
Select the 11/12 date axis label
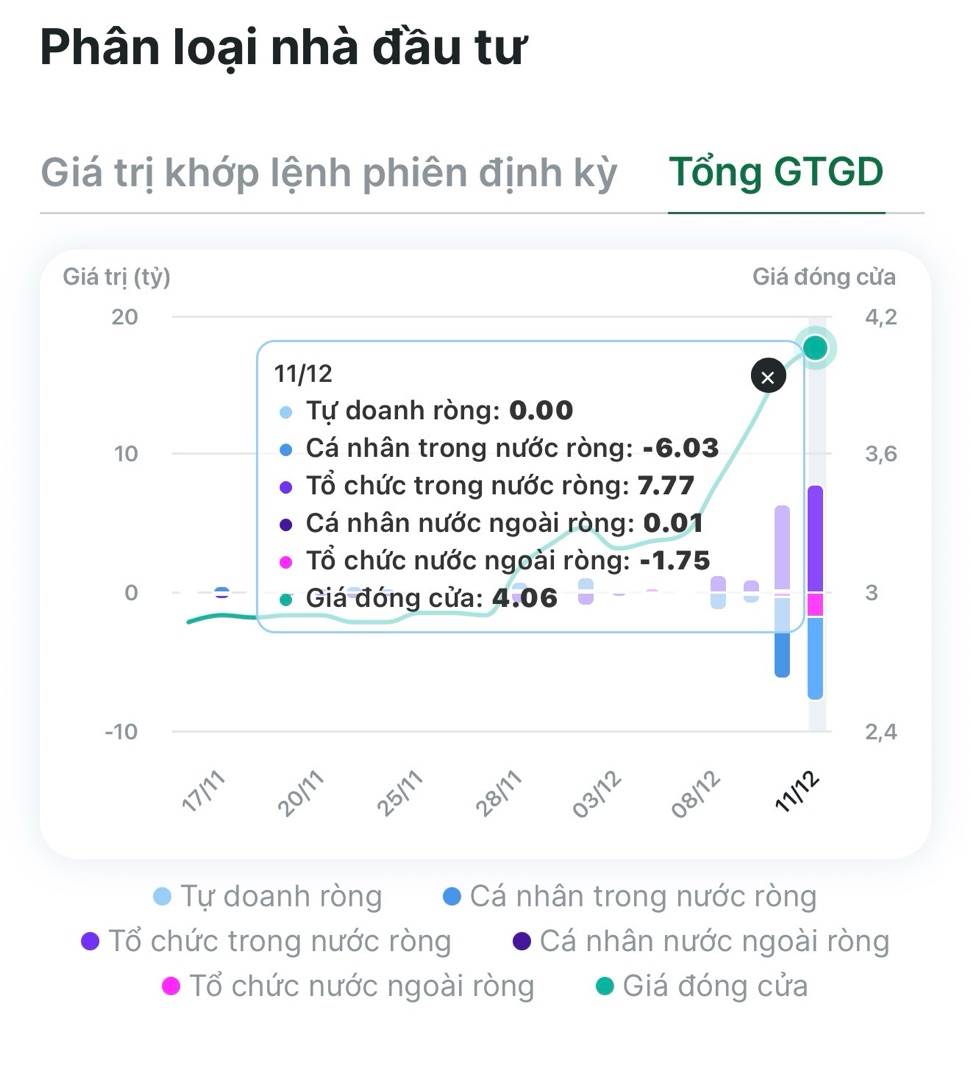pyautogui.click(x=798, y=794)
